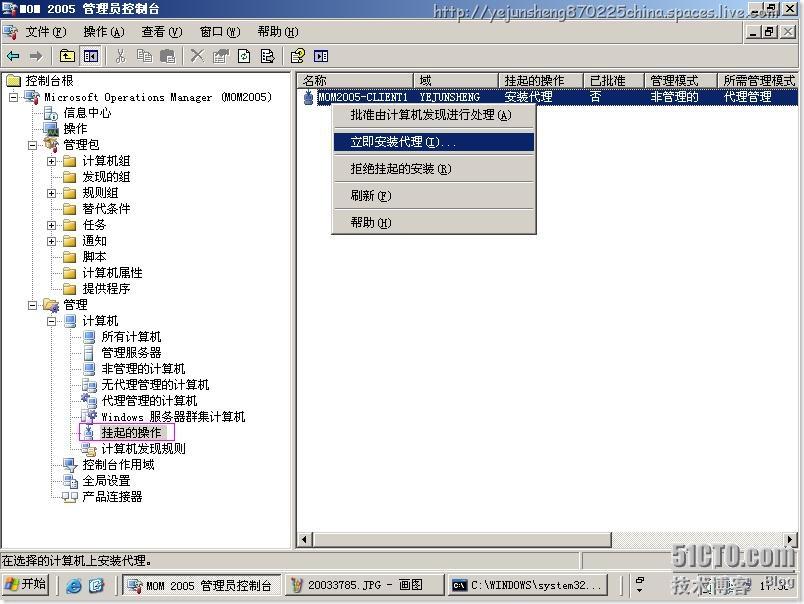804x604 pixels.
Task: Click the 信息中心 tree icon
Action: point(50,113)
